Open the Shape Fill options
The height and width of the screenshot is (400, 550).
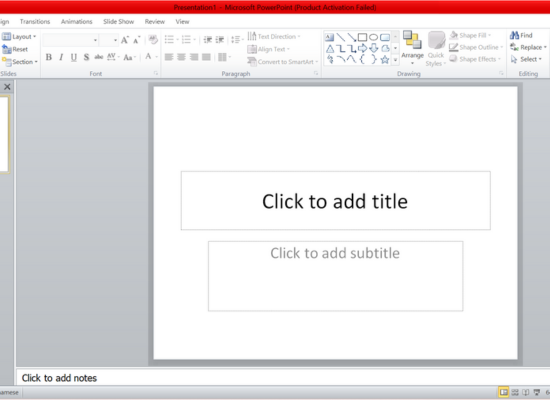[x=470, y=35]
